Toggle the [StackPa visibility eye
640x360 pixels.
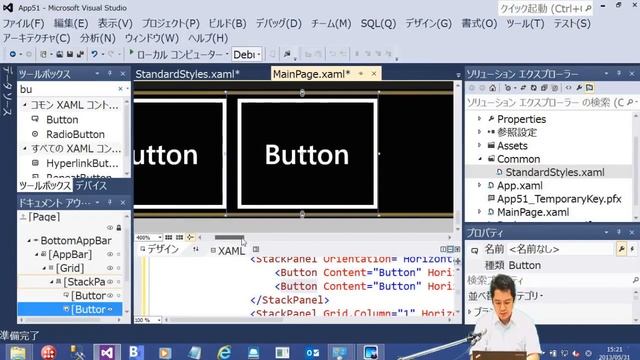click(x=110, y=282)
